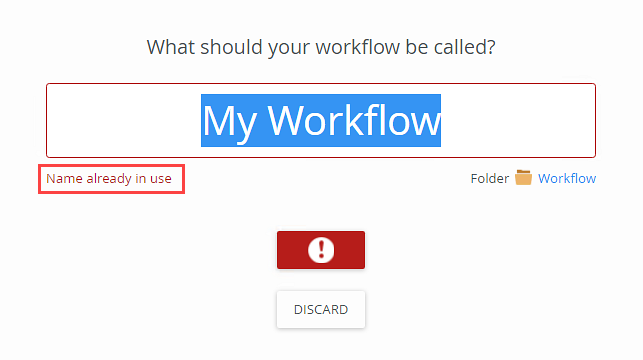Focus the red-bordered name input box
Image resolution: width=643 pixels, height=360 pixels.
[x=321, y=121]
